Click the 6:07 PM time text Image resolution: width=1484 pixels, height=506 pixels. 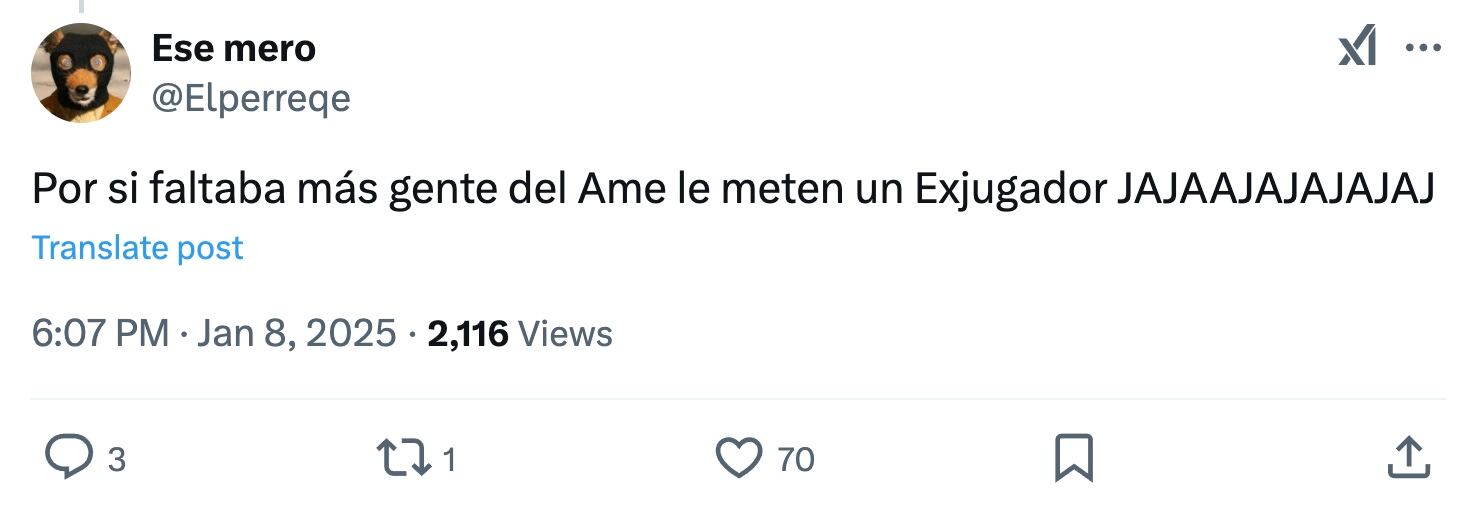(x=100, y=333)
